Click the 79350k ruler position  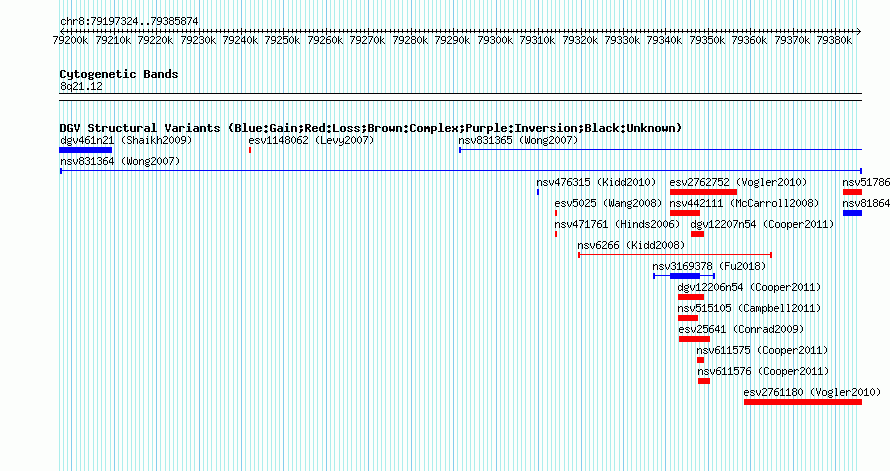707,40
